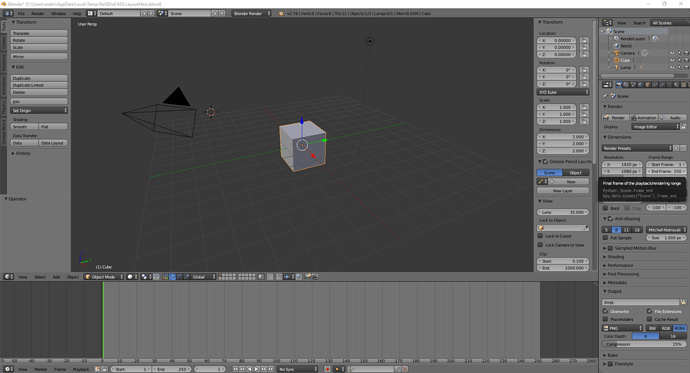Add a render preset with plus icon

tap(676, 148)
